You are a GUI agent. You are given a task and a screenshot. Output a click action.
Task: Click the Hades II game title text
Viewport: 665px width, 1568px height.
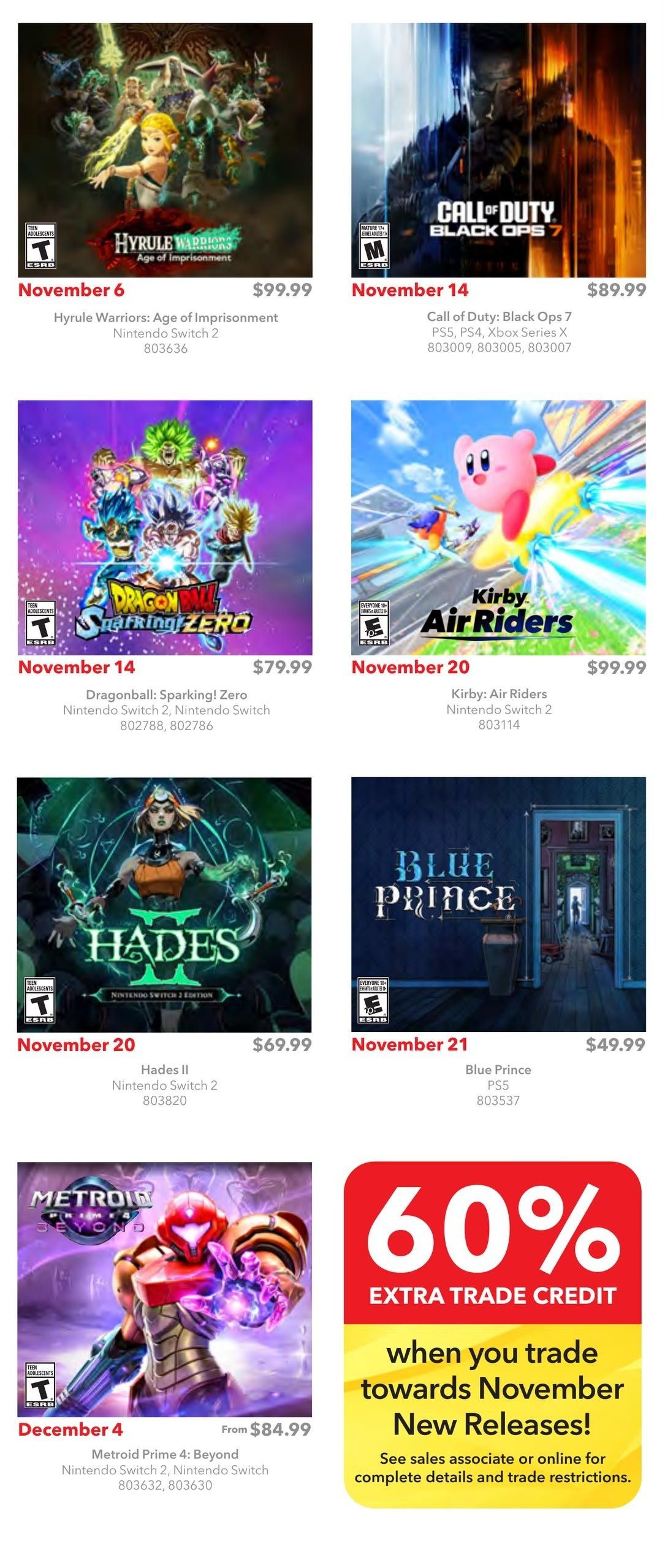[x=165, y=1069]
